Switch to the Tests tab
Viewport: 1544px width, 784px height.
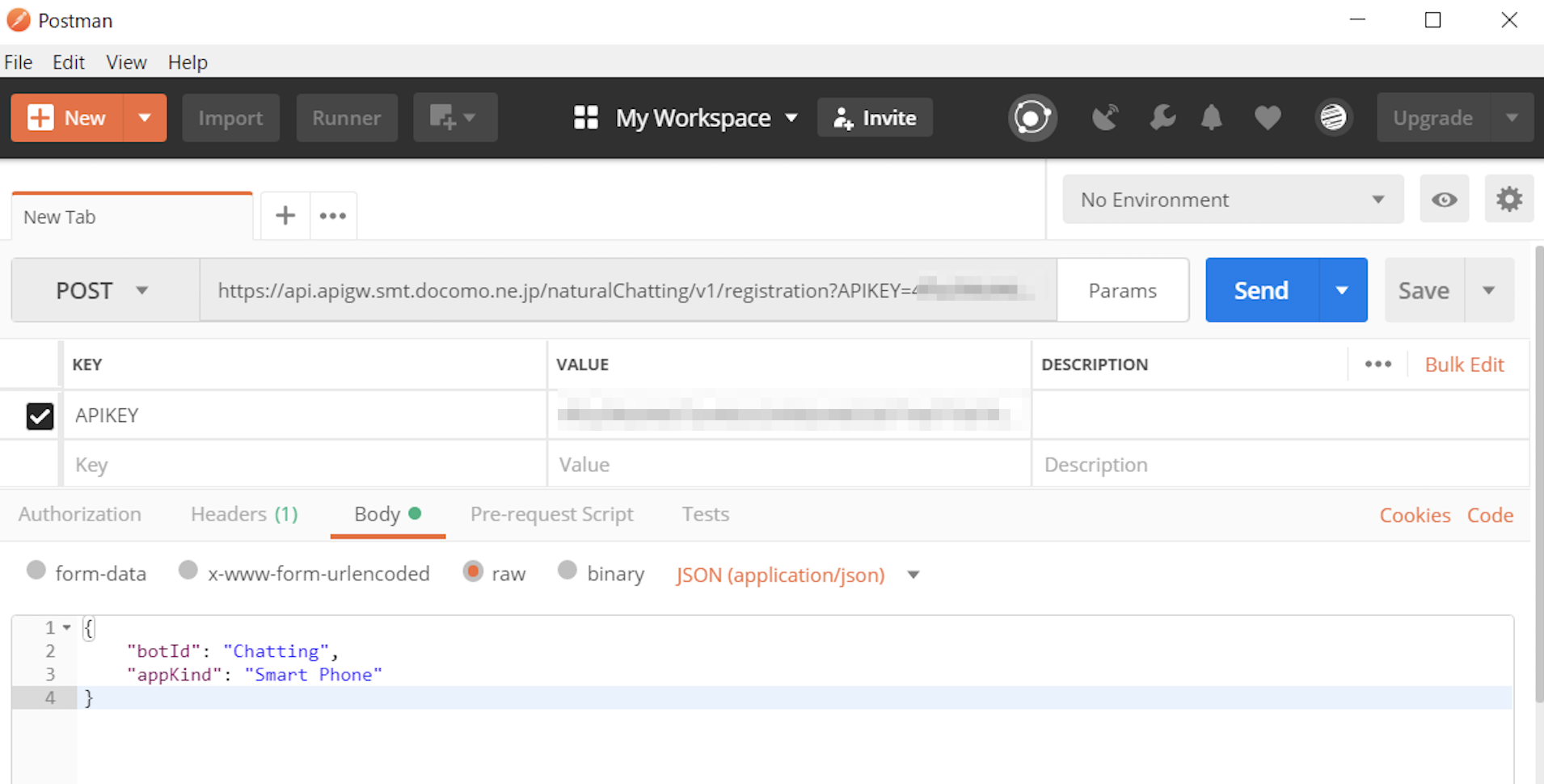705,514
